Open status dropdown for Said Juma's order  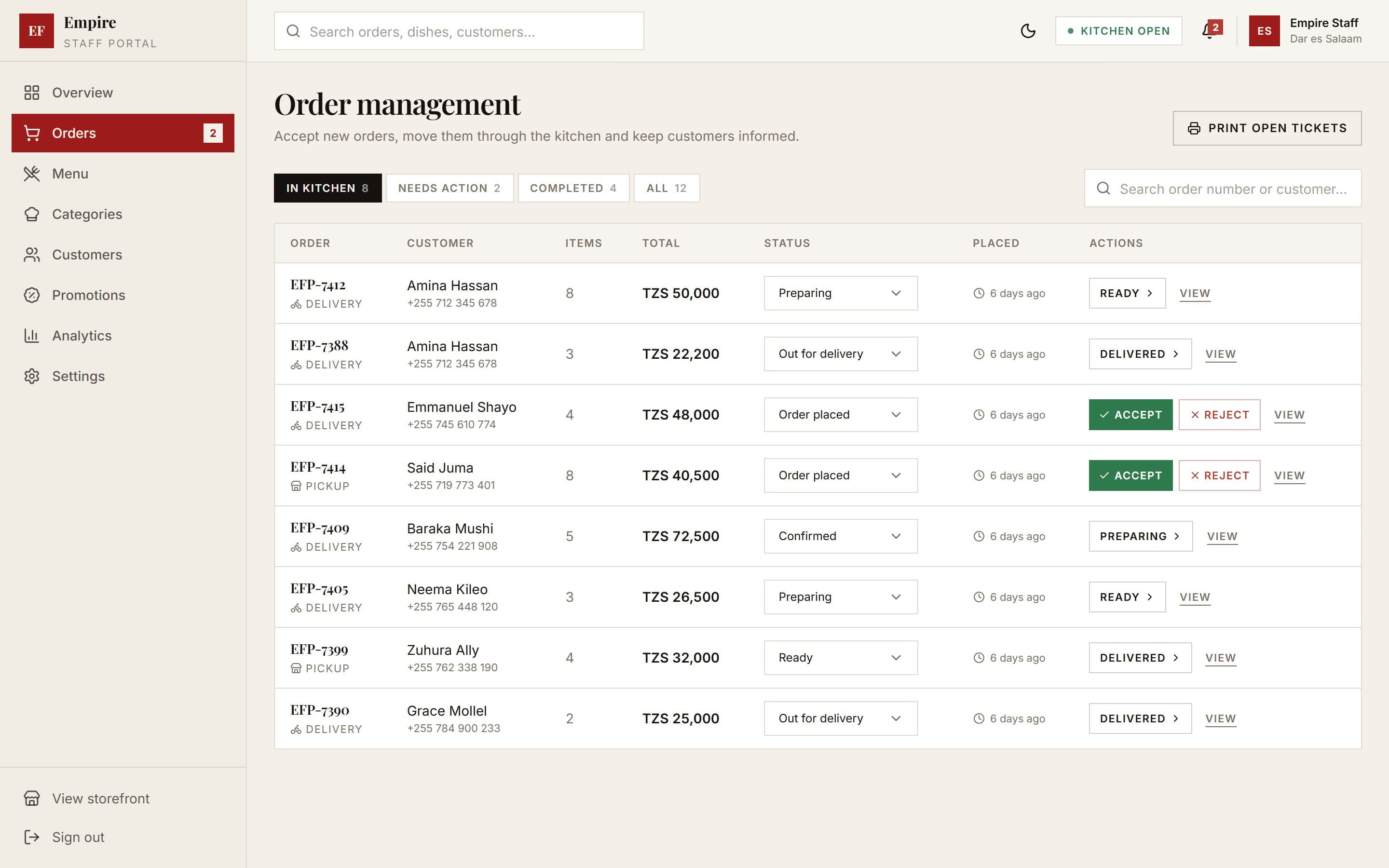click(840, 475)
